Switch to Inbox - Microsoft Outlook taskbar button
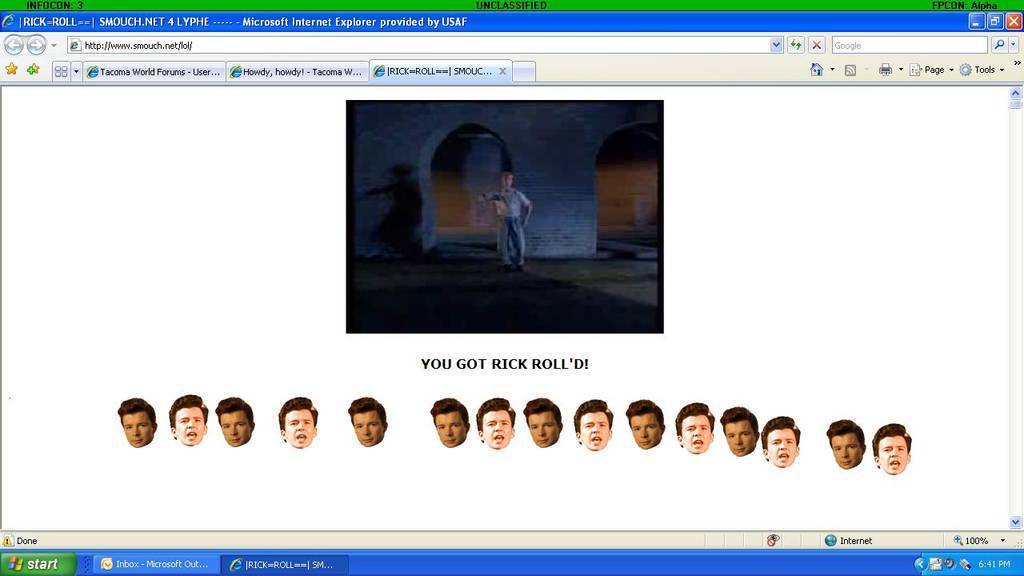 (x=155, y=564)
